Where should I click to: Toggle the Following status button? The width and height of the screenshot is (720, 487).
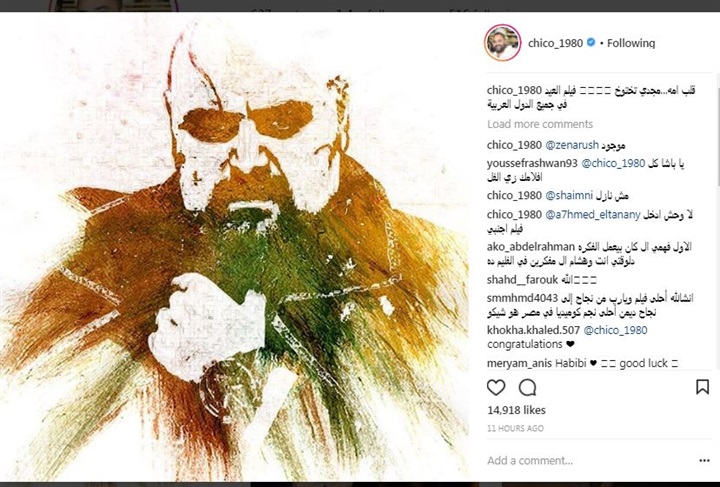click(x=631, y=43)
